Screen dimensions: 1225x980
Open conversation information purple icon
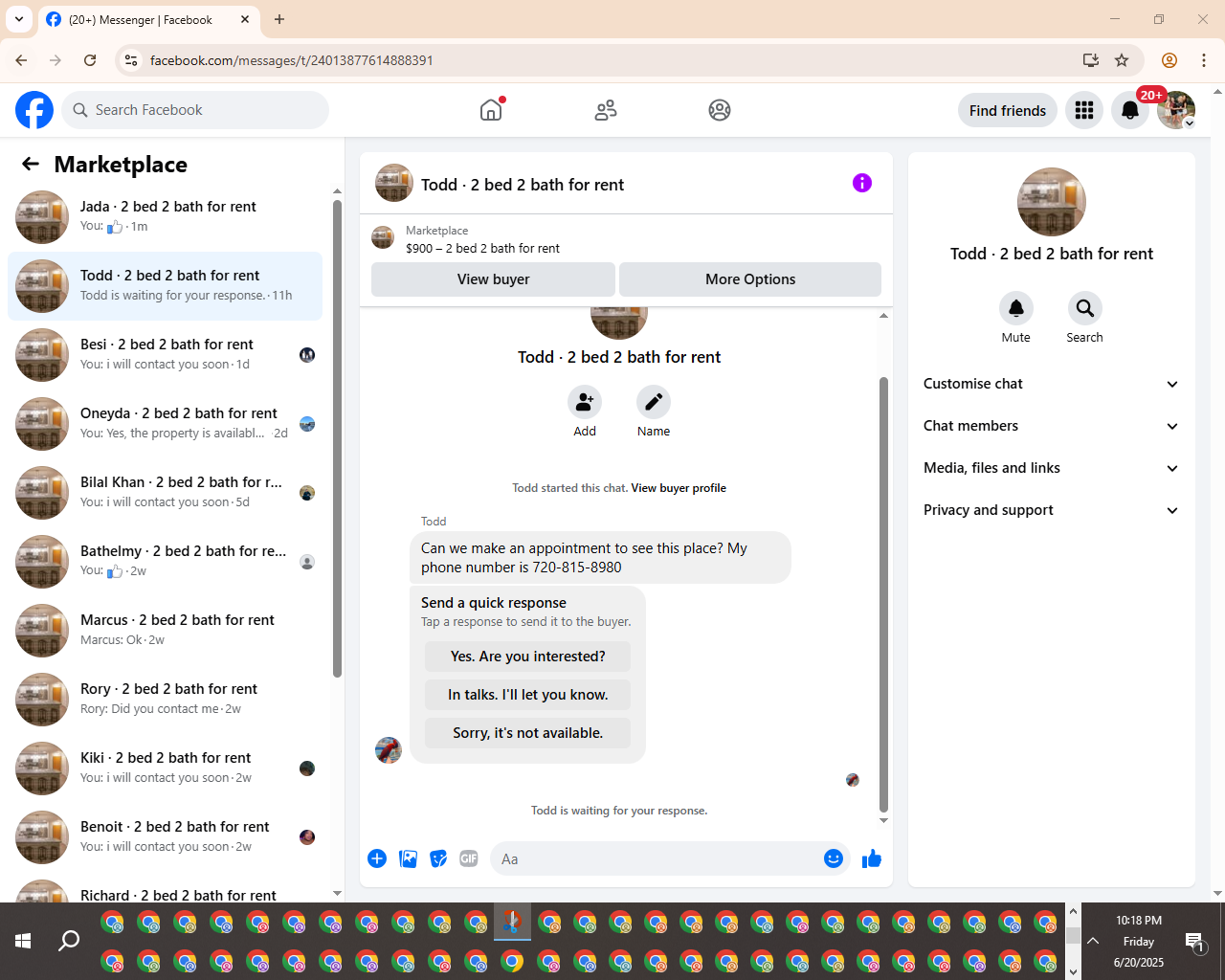click(x=862, y=183)
